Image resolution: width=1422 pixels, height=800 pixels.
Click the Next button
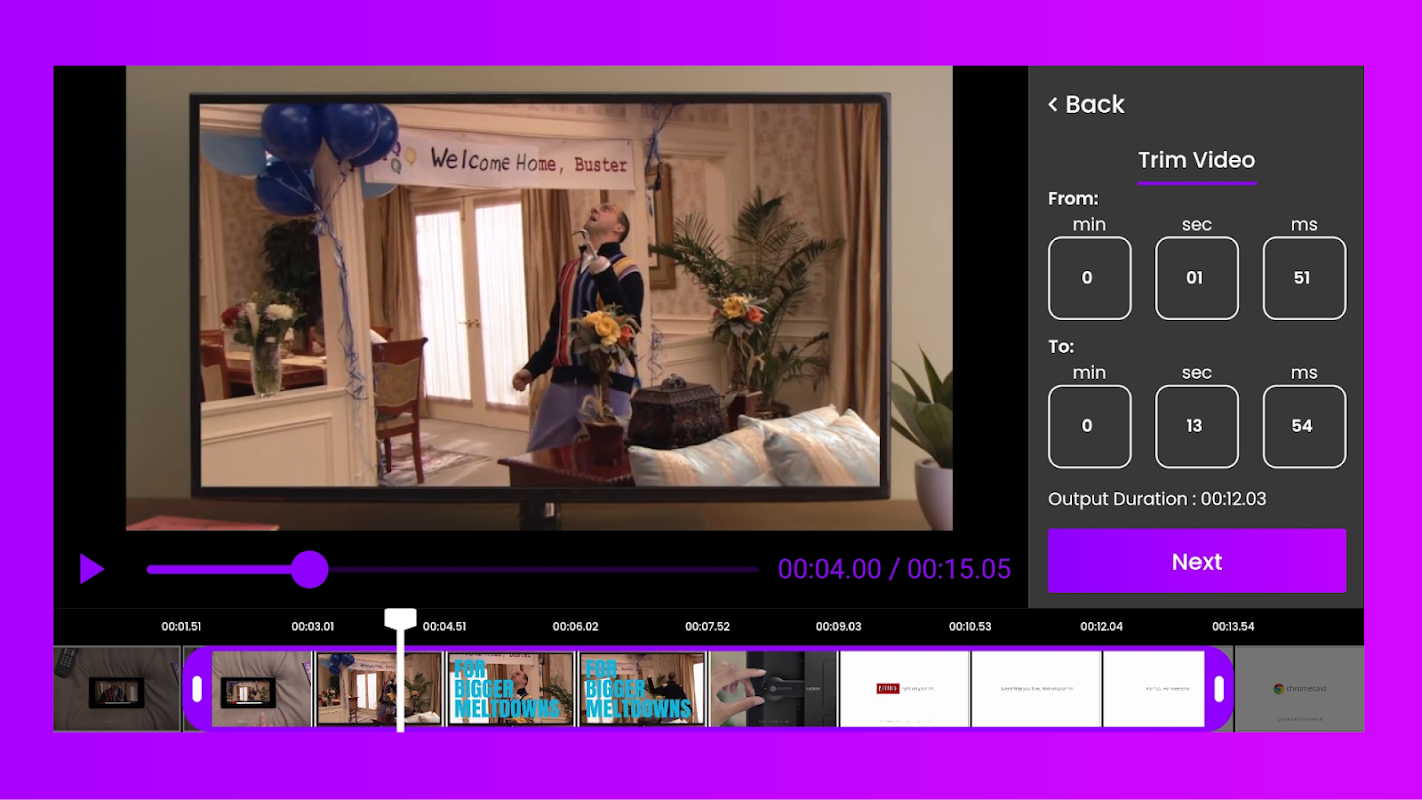click(1197, 561)
